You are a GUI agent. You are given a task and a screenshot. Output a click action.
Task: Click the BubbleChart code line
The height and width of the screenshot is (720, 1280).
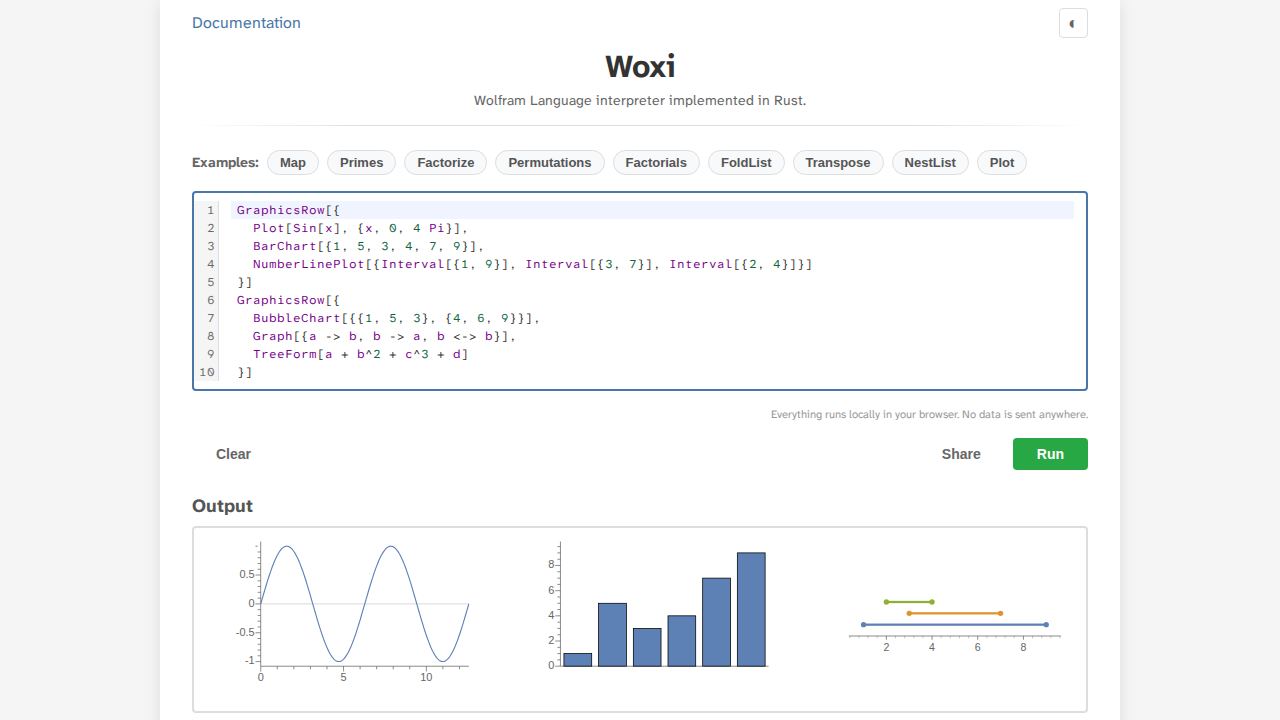click(652, 318)
